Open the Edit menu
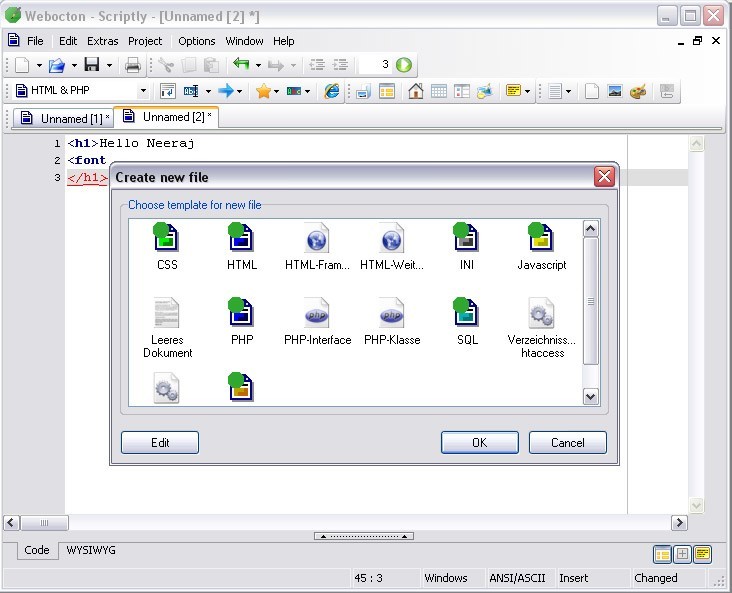This screenshot has width=732, height=593. tap(68, 41)
